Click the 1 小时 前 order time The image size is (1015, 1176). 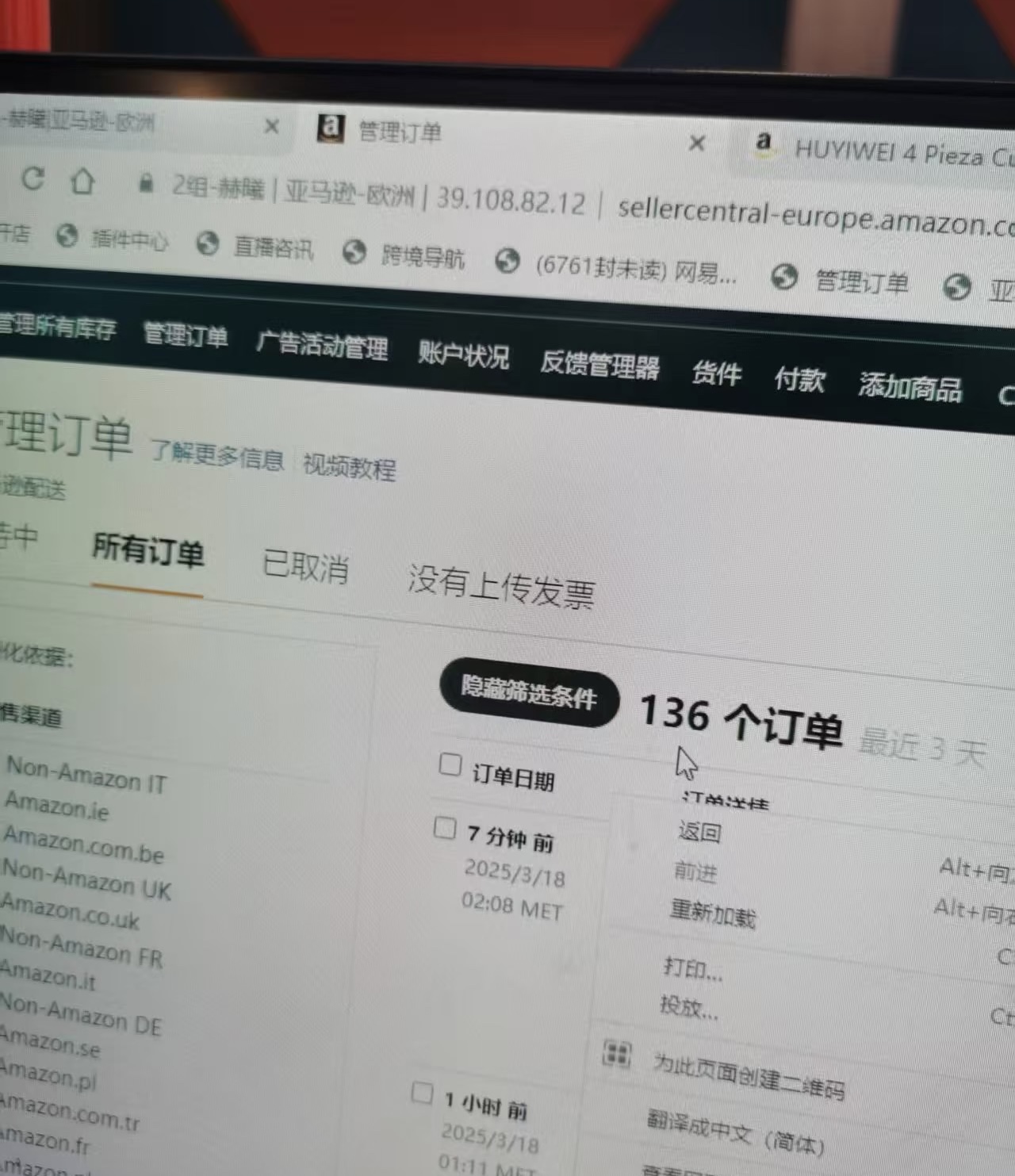485,1105
